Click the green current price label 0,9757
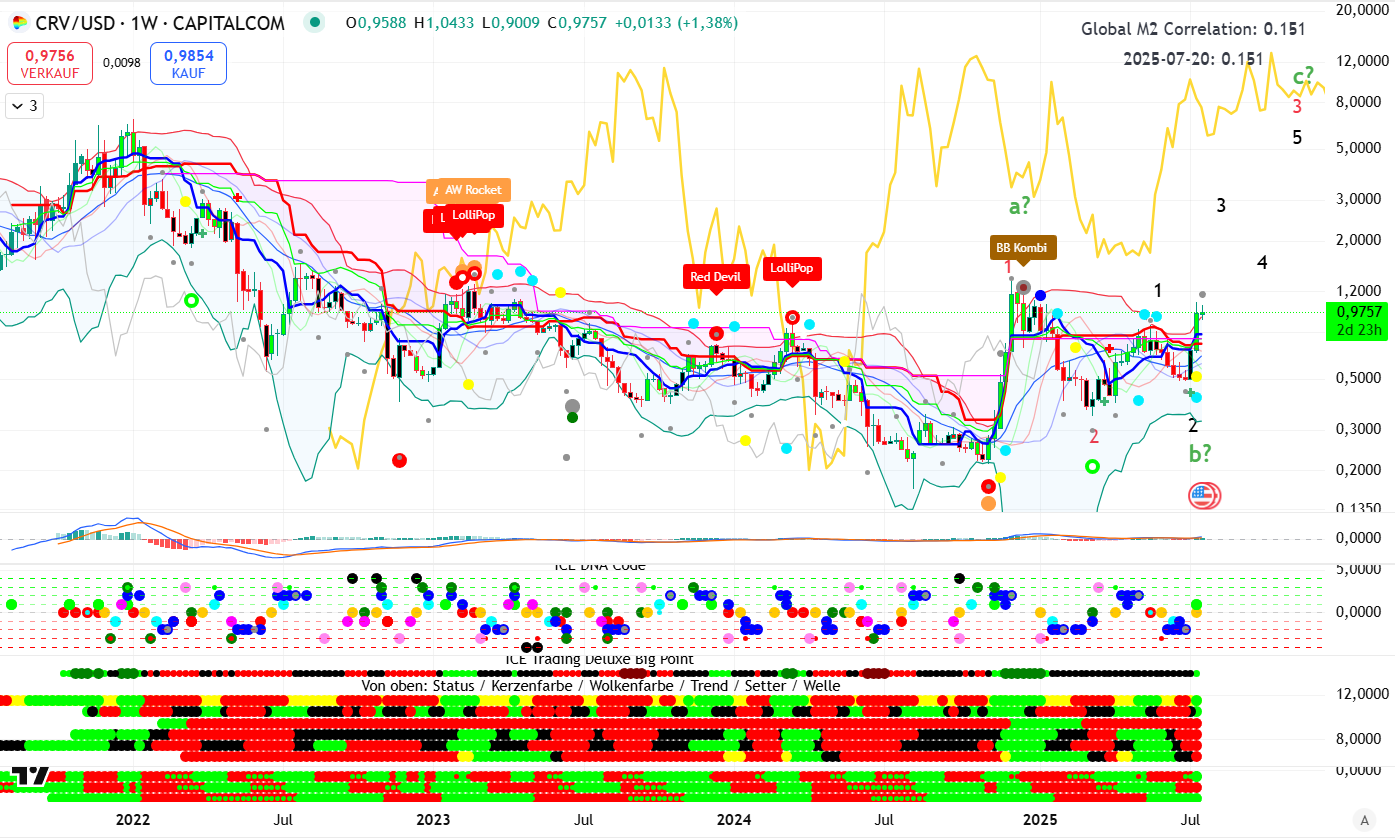The height and width of the screenshot is (840, 1395). [x=1356, y=312]
